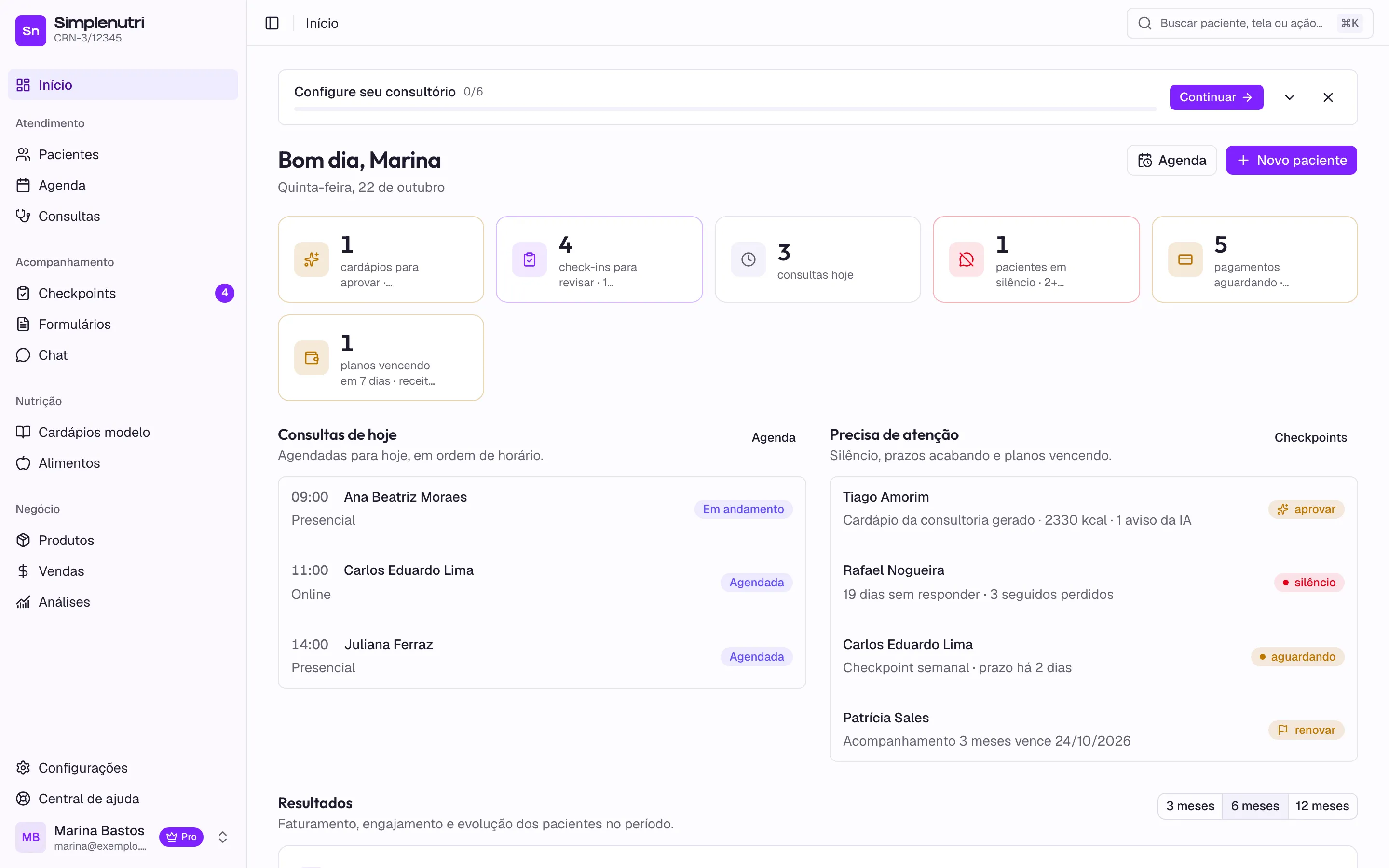This screenshot has width=1389, height=868.
Task: Open Alimentos in the sidebar
Action: coord(123,463)
